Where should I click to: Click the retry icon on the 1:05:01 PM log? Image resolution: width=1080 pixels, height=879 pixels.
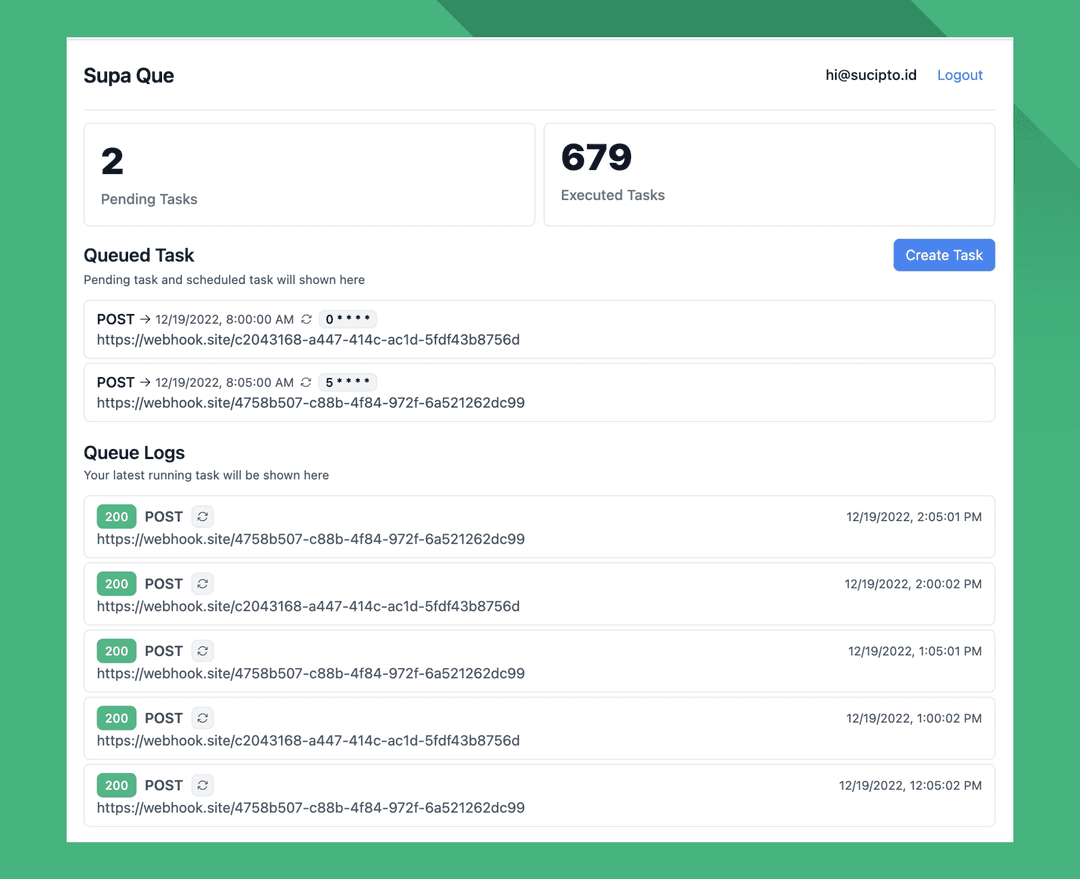tap(202, 650)
